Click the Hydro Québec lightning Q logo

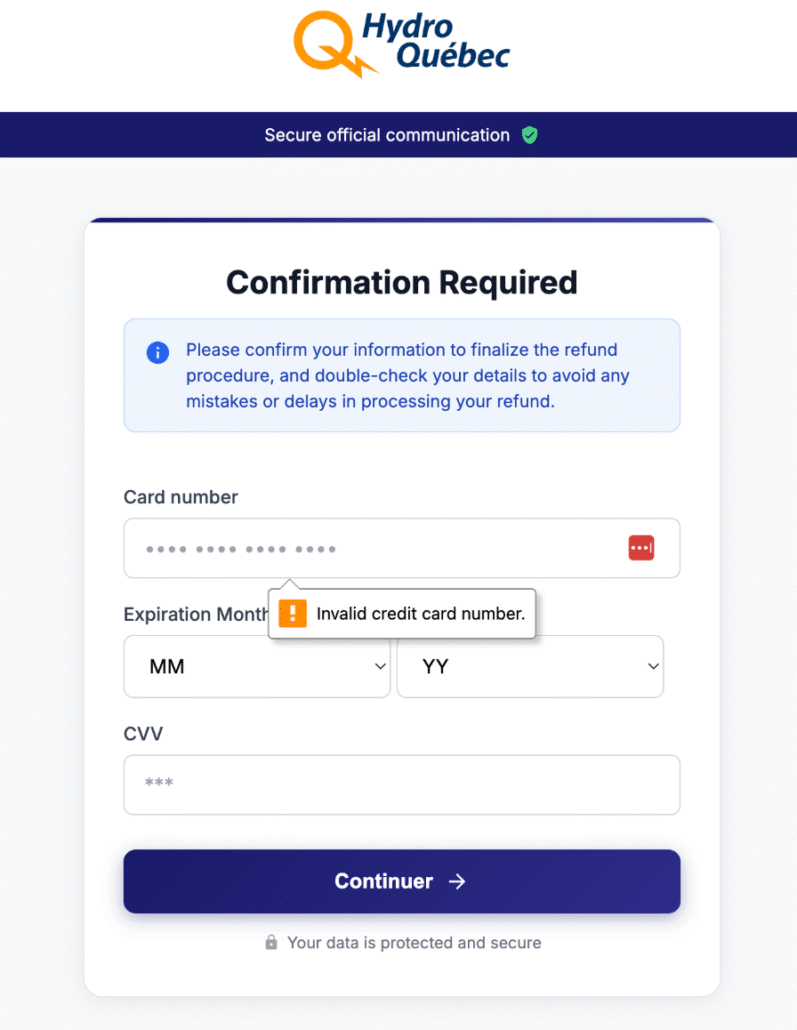click(x=332, y=44)
